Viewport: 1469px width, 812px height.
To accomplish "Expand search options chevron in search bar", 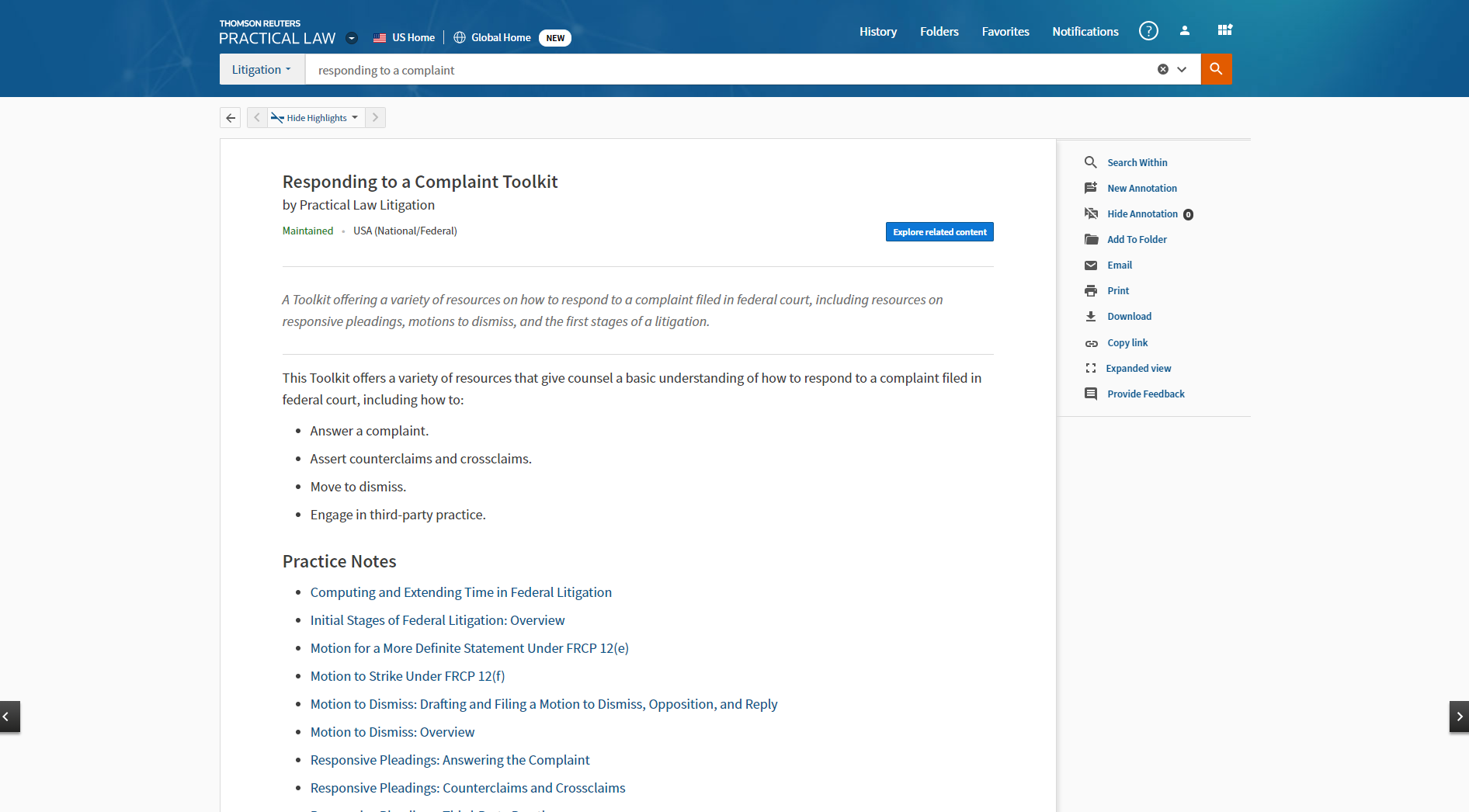I will (1182, 69).
